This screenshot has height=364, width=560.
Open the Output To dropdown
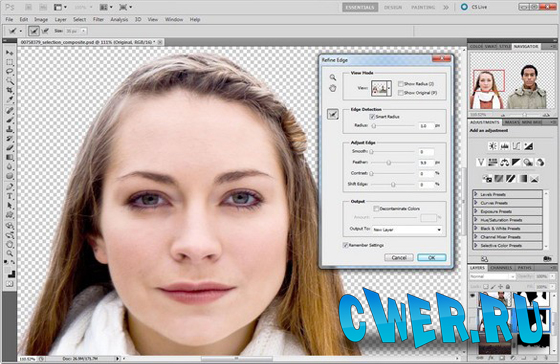click(x=407, y=230)
